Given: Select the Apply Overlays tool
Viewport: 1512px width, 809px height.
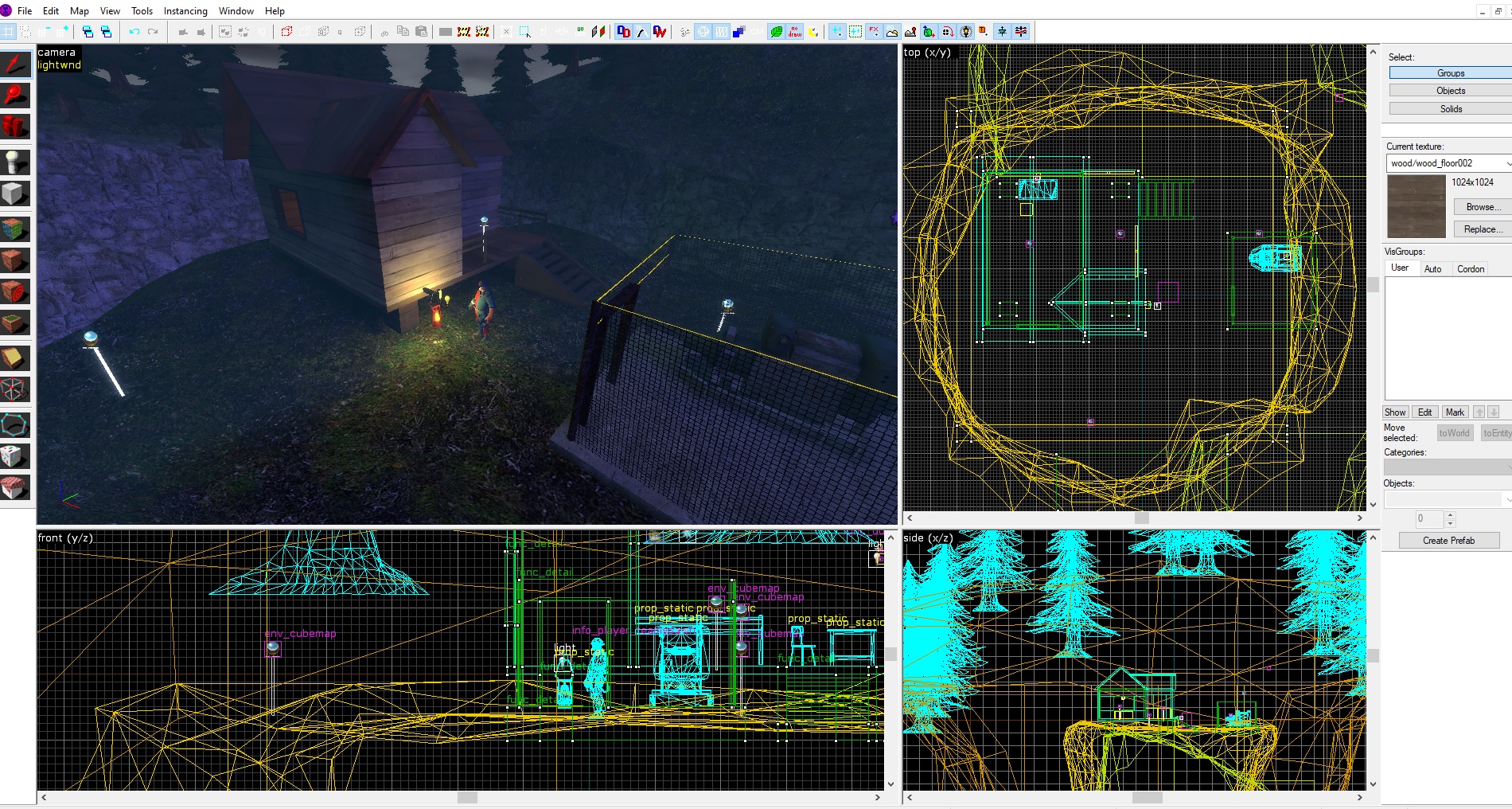Looking at the screenshot, I should tap(15, 322).
